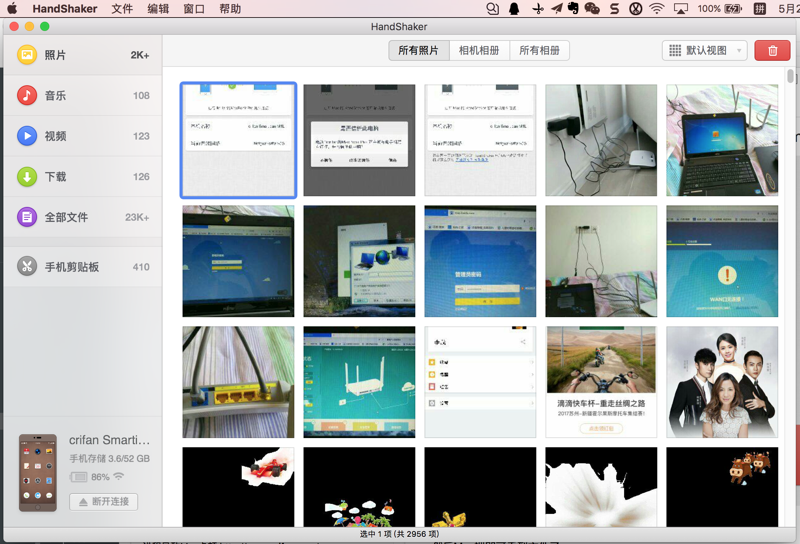Select the red race car thumbnail
This screenshot has height=544, width=800.
238,487
